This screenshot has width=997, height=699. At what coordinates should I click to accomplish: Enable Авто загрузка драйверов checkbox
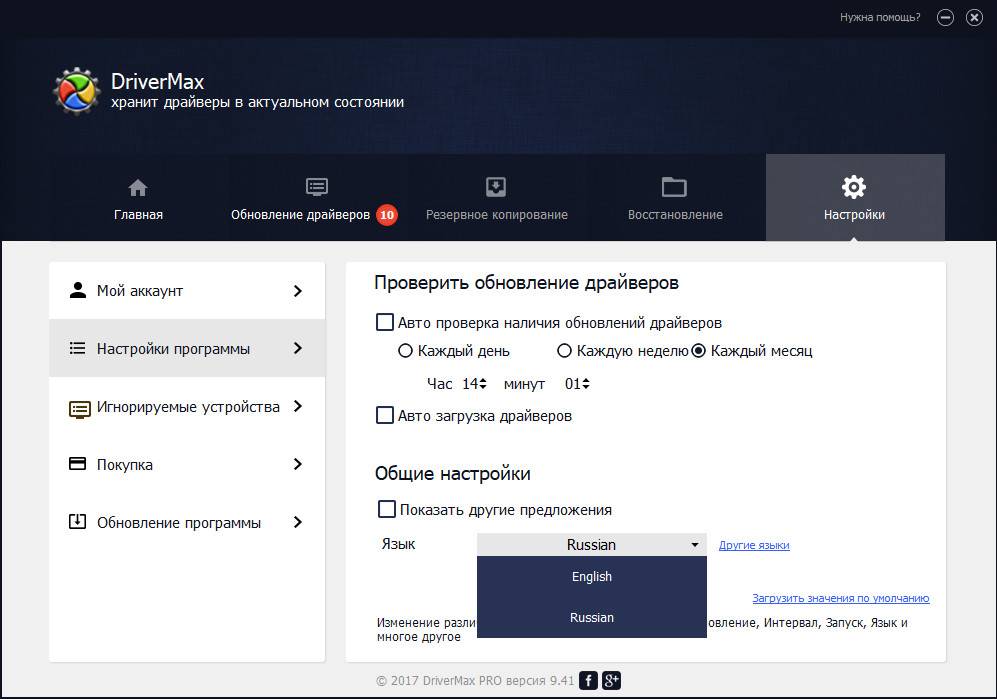point(385,415)
